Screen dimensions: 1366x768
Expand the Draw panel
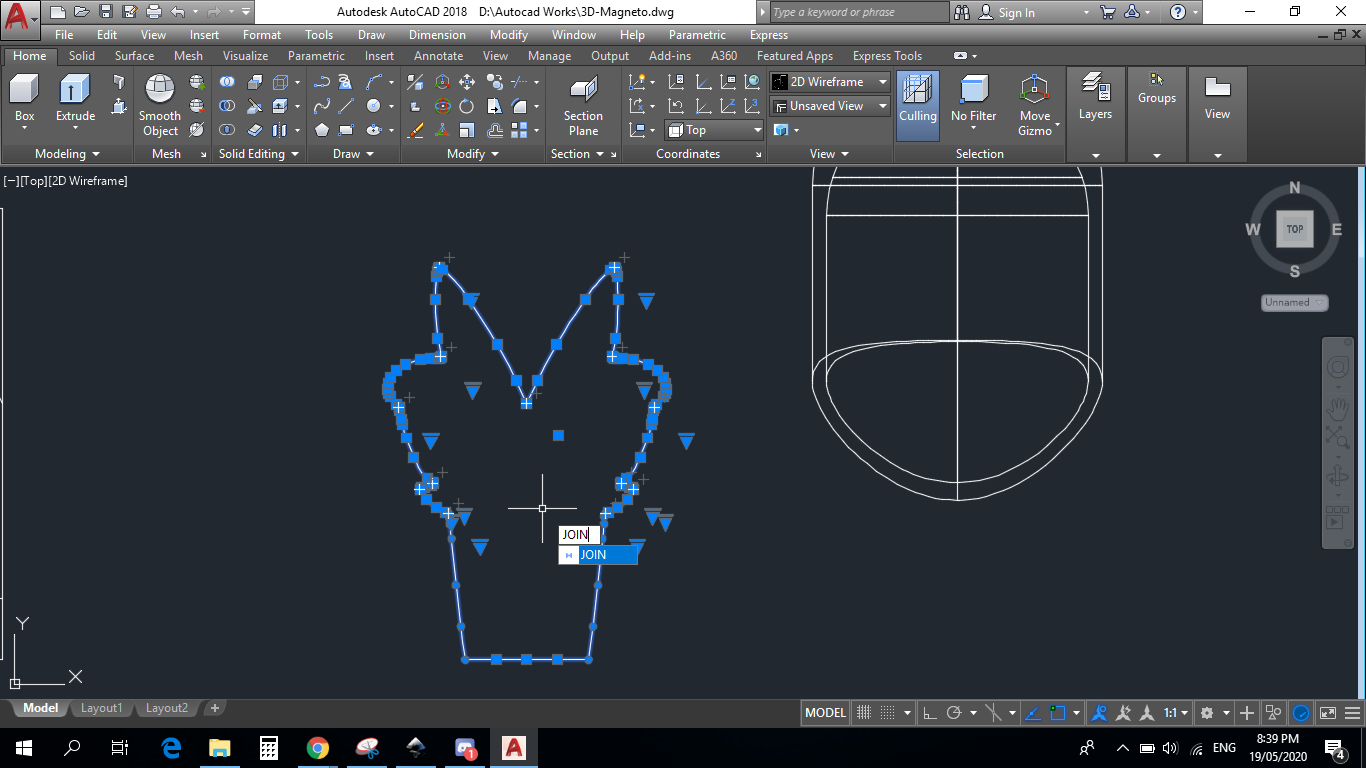point(353,154)
